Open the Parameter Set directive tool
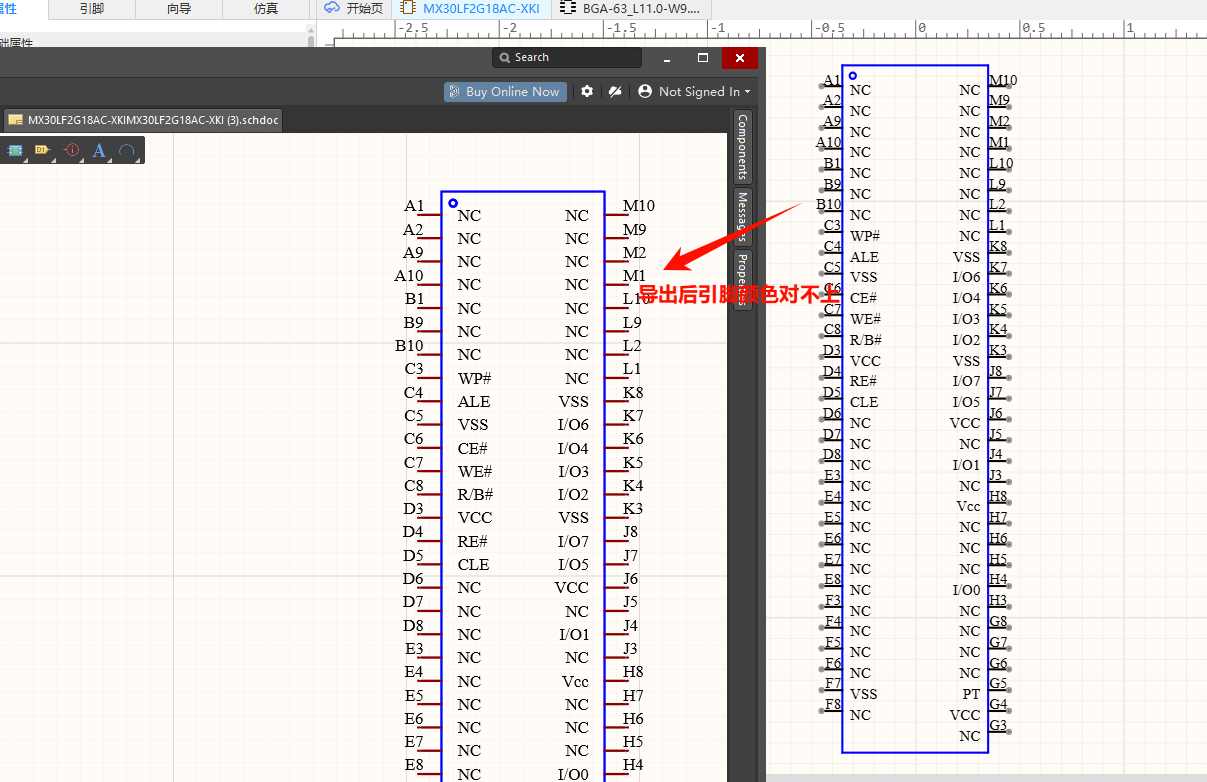Viewport: 1207px width, 782px height. [72, 150]
